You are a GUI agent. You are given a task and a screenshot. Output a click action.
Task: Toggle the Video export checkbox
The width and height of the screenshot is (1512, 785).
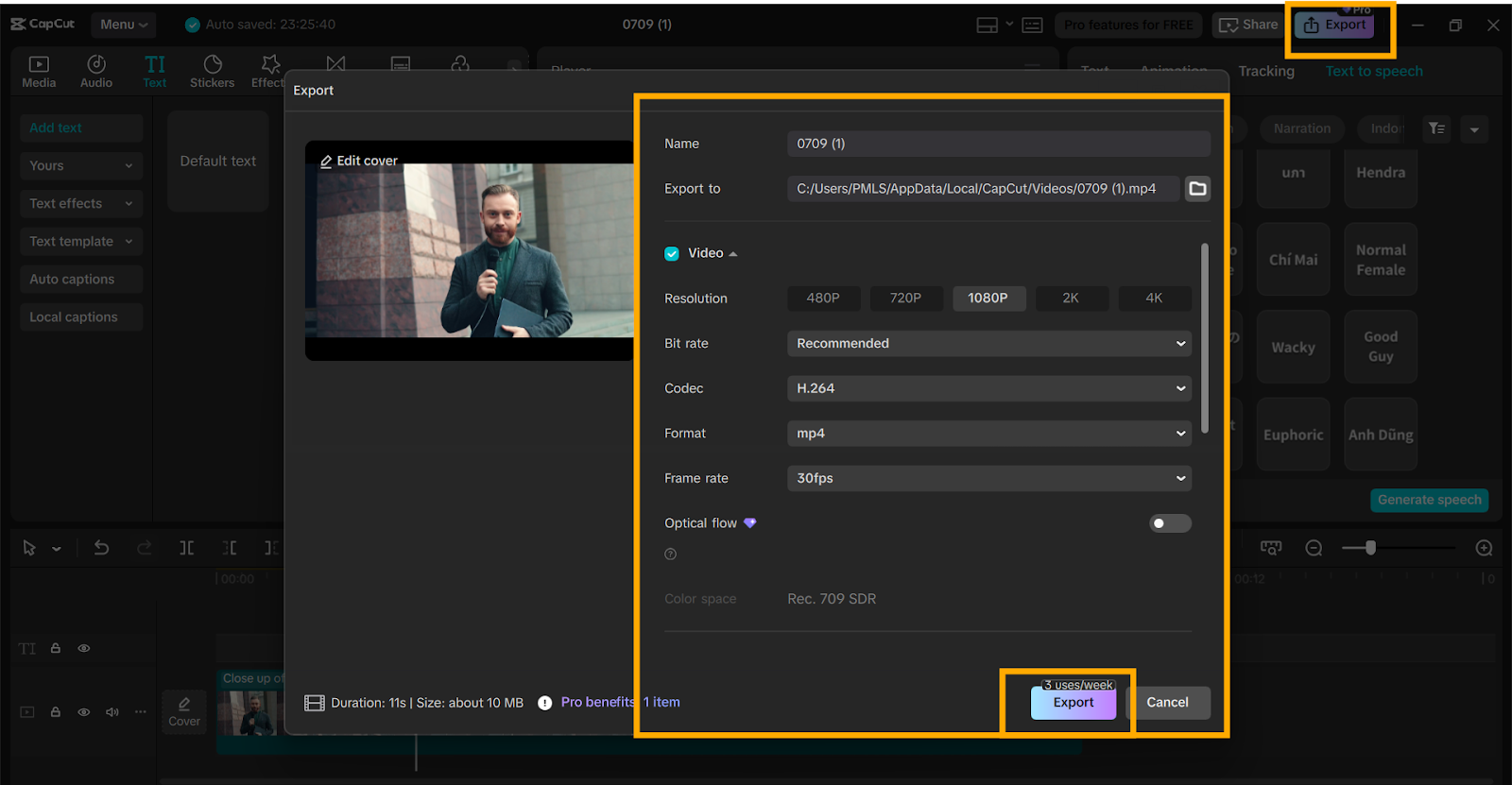click(672, 253)
